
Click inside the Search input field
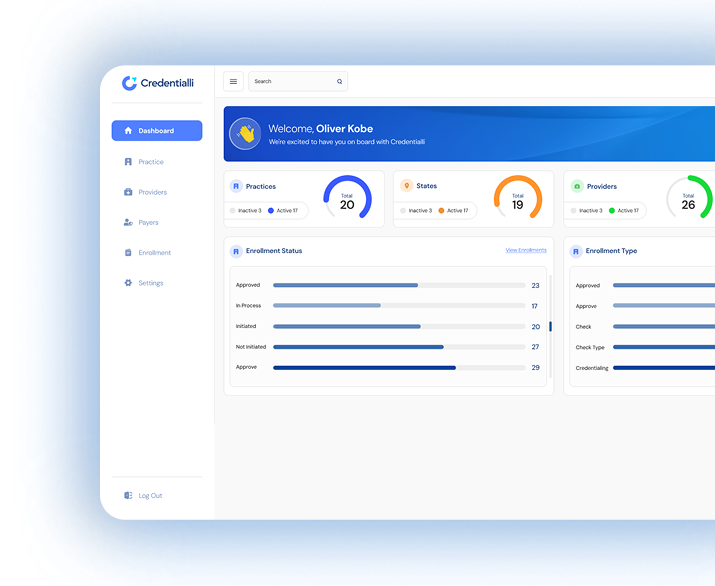290,82
